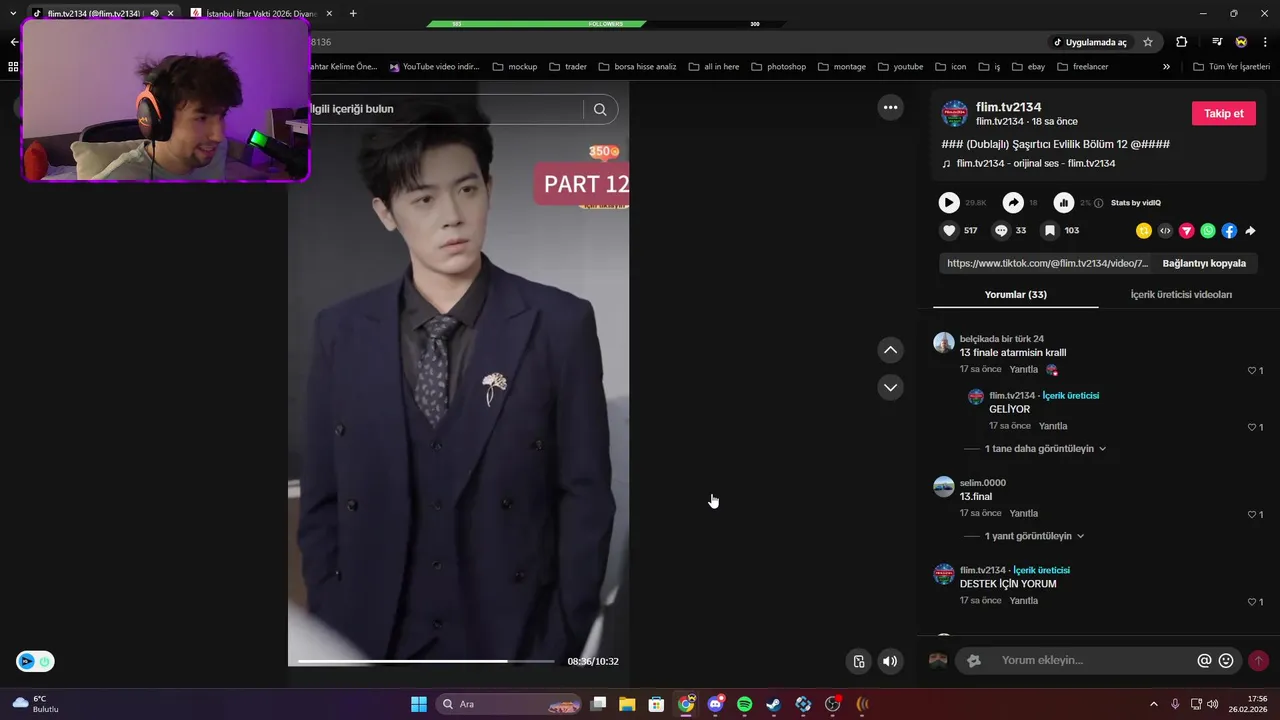
Task: Open the emoji picker in comment box
Action: point(1226,660)
